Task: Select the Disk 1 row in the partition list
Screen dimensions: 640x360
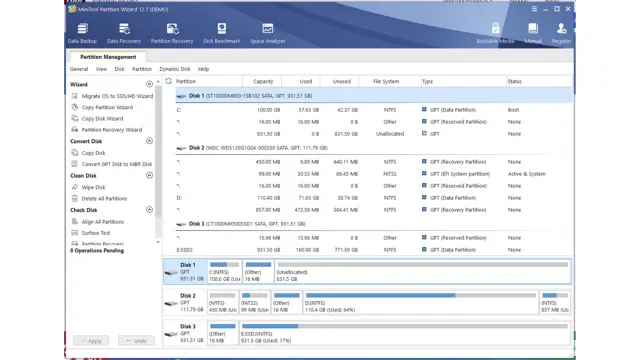Action: click(373, 96)
